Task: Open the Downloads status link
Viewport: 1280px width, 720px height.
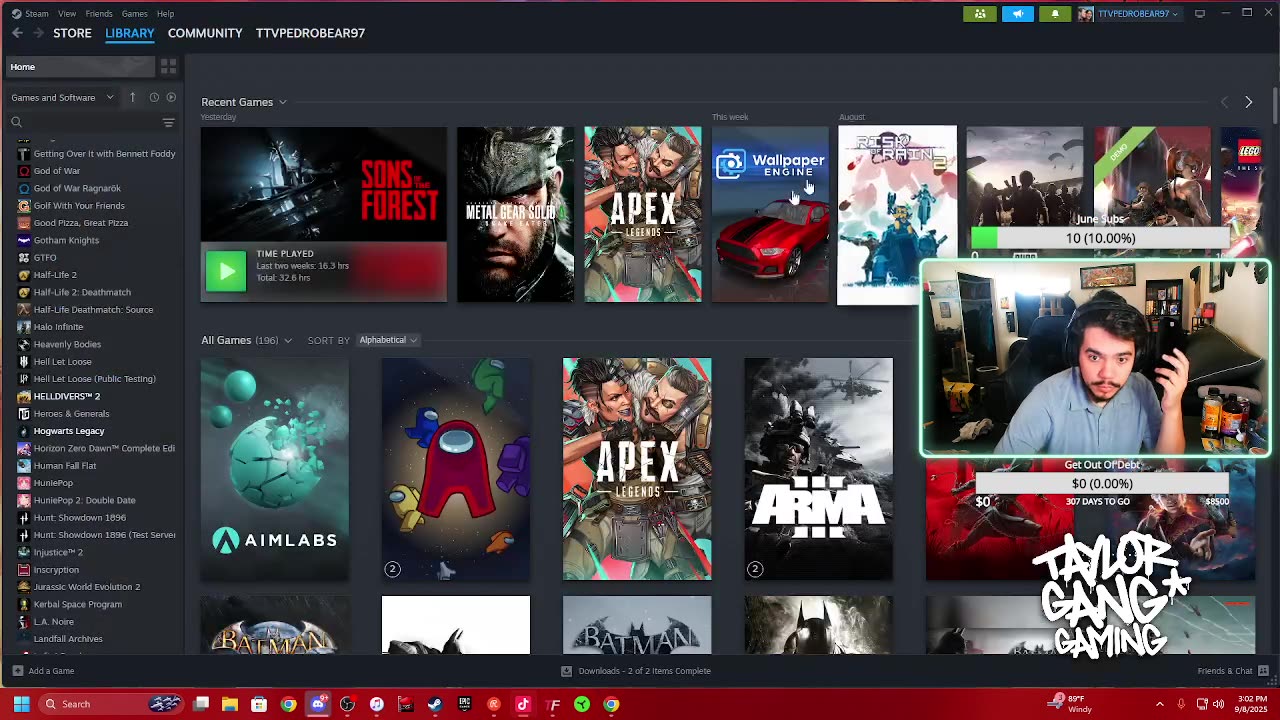Action: [x=636, y=671]
